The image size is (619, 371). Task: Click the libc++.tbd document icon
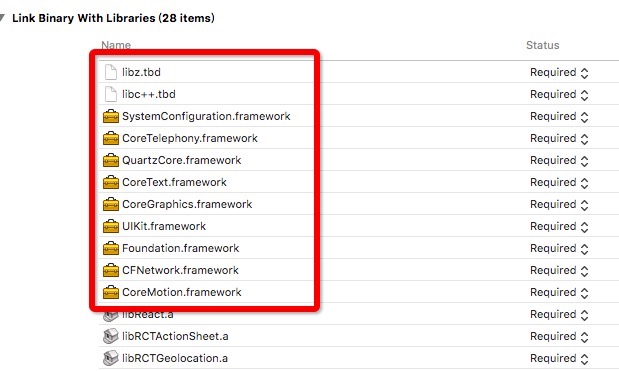111,94
